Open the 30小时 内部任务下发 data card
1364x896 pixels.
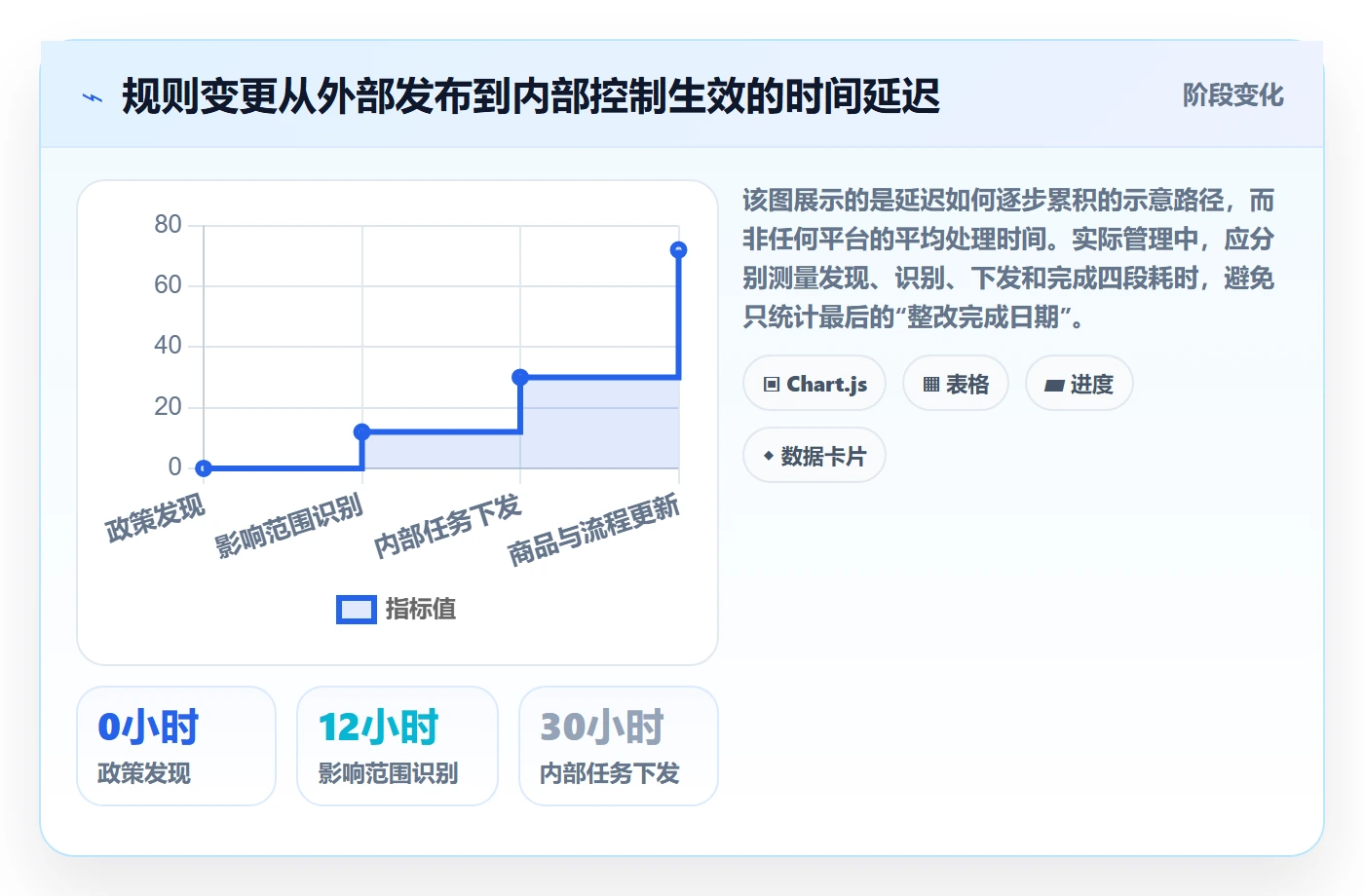click(619, 746)
